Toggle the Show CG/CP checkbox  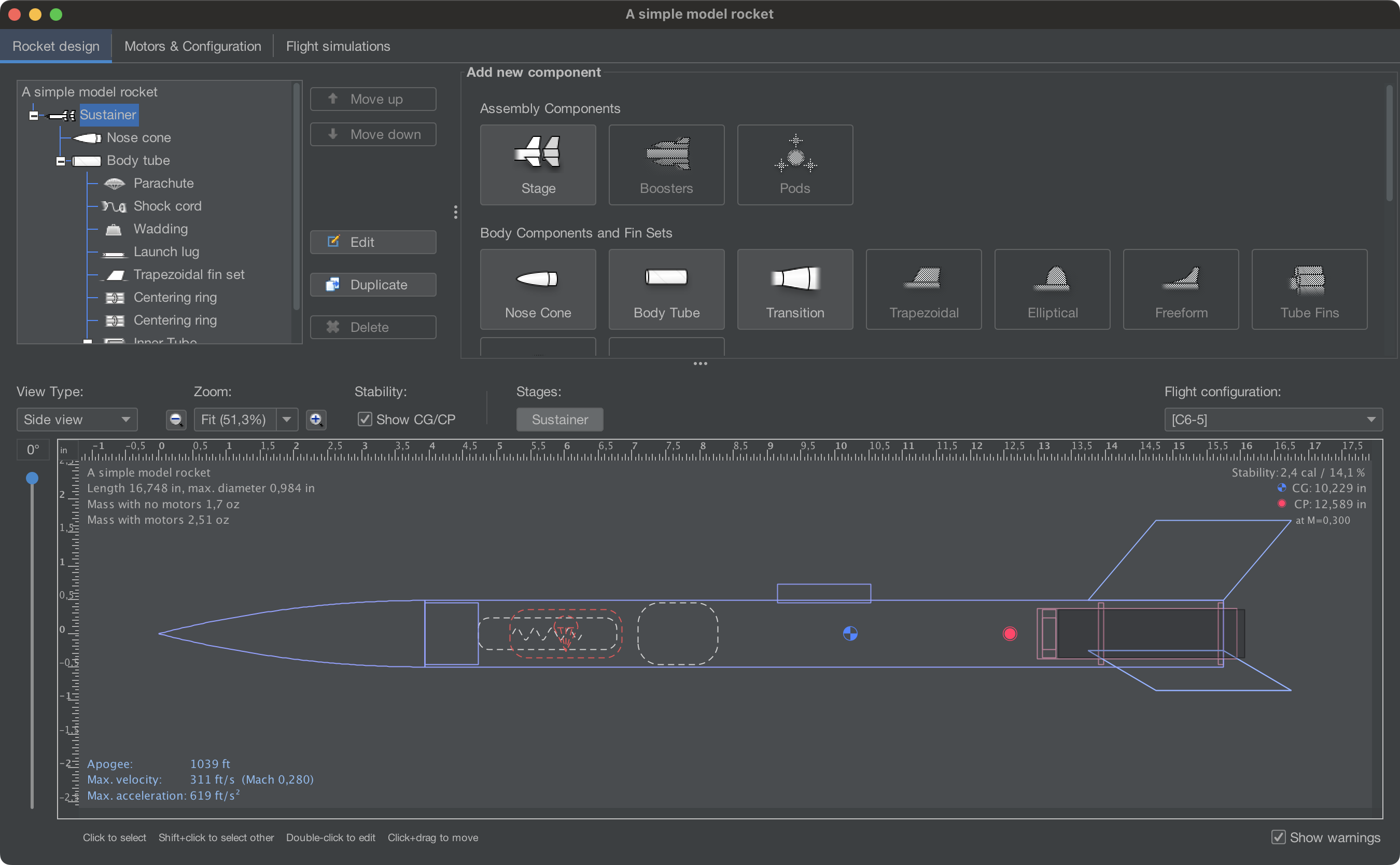tap(365, 420)
